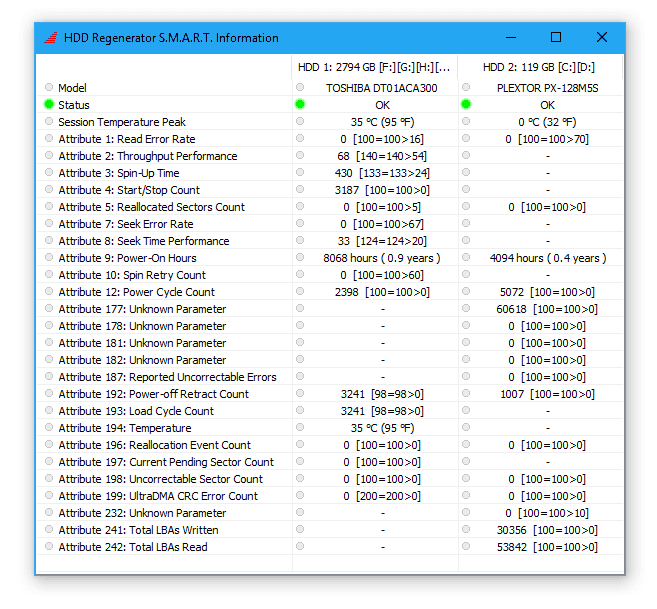This screenshot has width=657, height=609.
Task: Click HDD 2 indicator beside 30356 value
Action: 466,529
